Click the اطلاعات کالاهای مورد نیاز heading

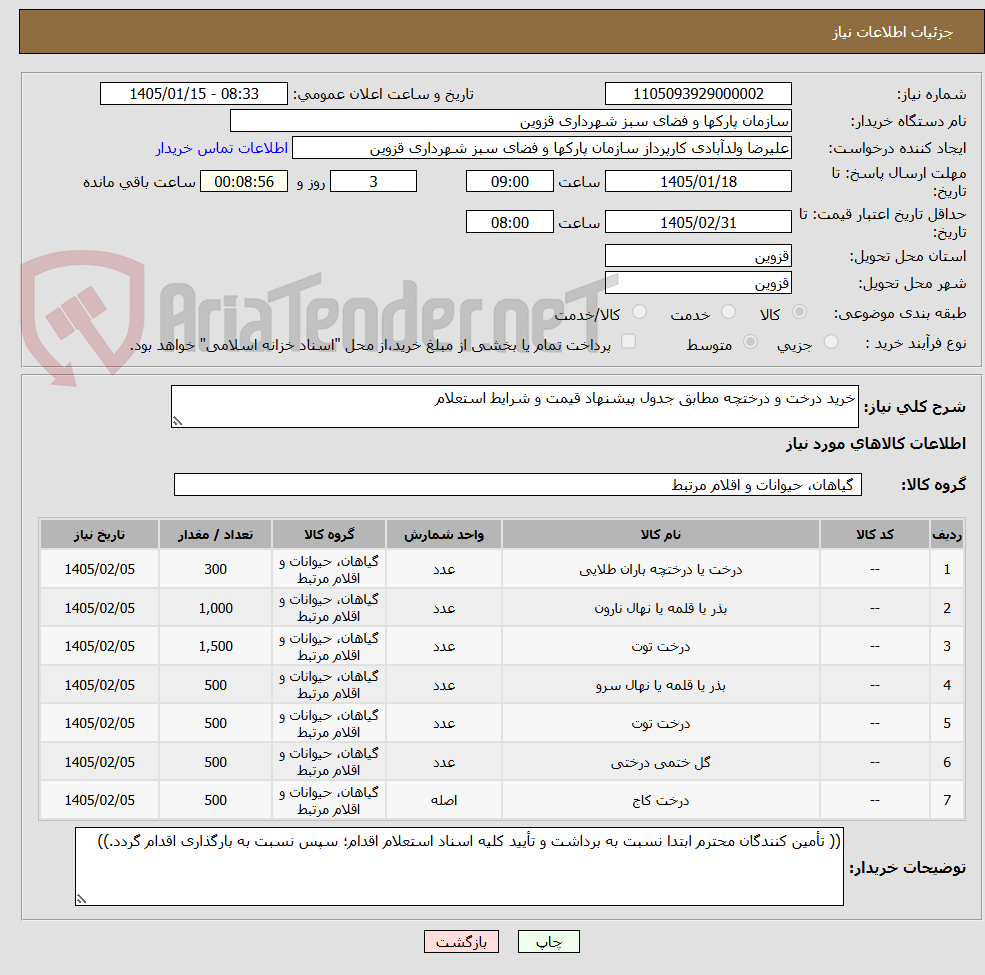pos(875,444)
